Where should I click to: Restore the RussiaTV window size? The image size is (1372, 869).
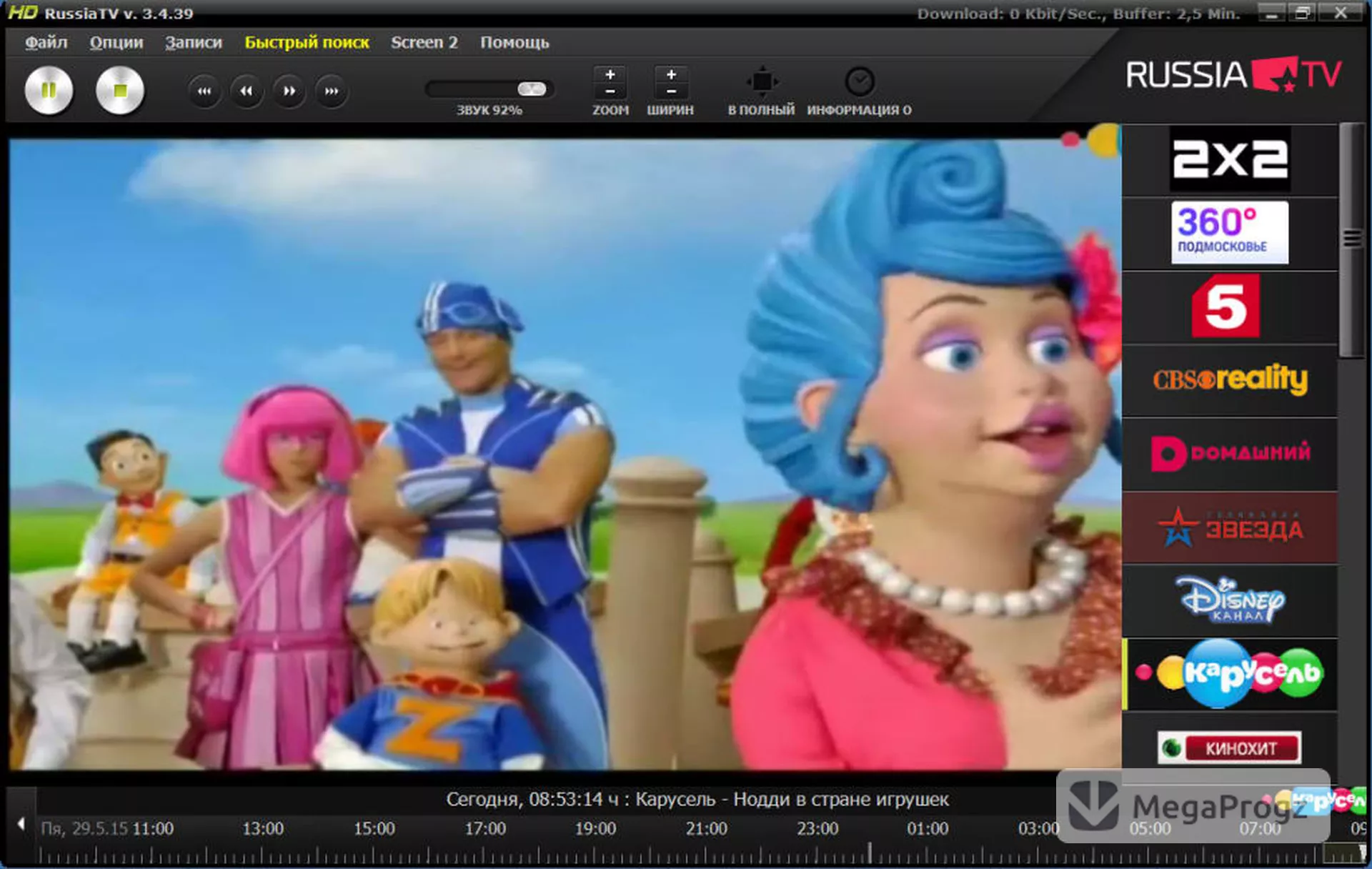click(1303, 13)
